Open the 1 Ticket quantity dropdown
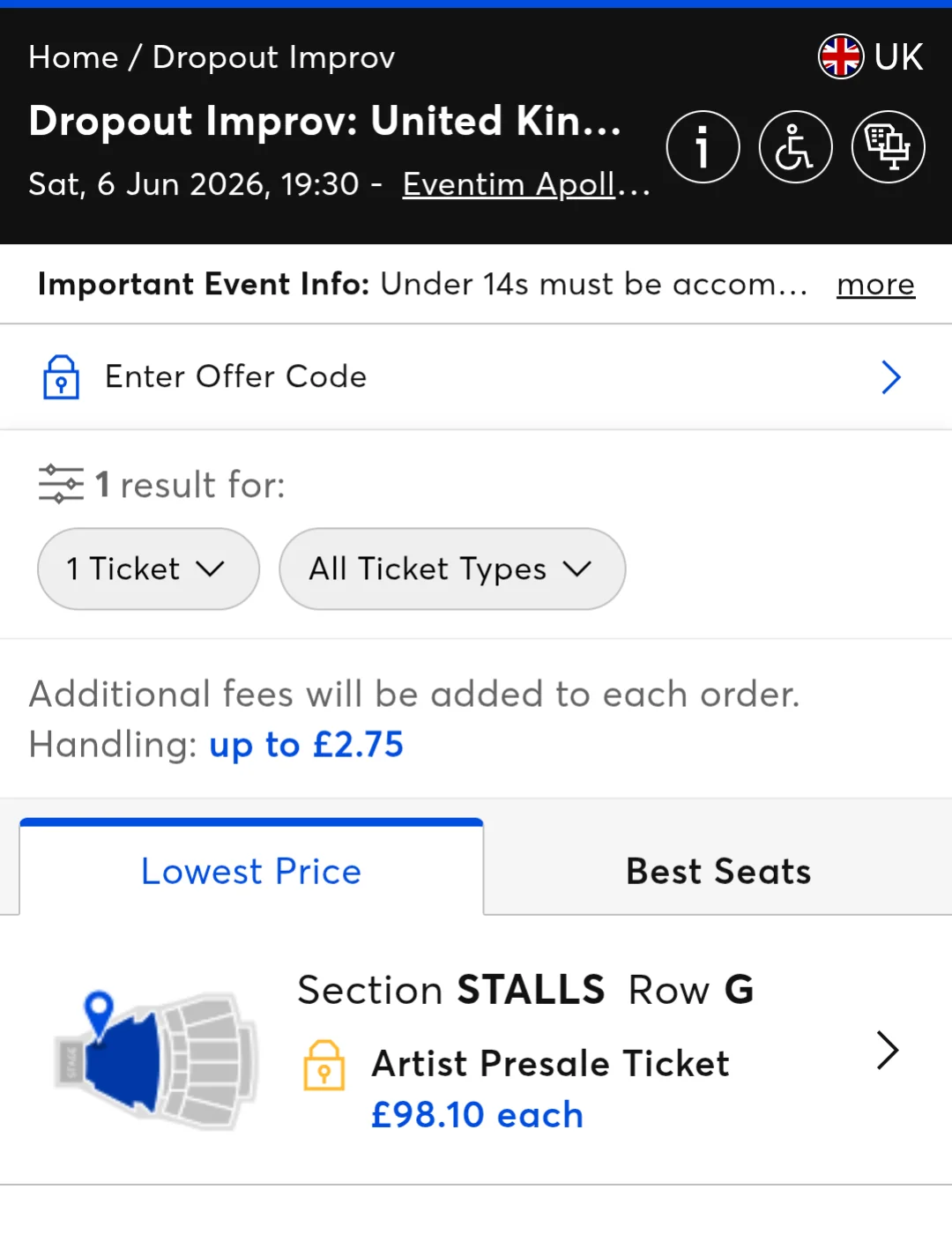The height and width of the screenshot is (1234, 952). [x=147, y=569]
